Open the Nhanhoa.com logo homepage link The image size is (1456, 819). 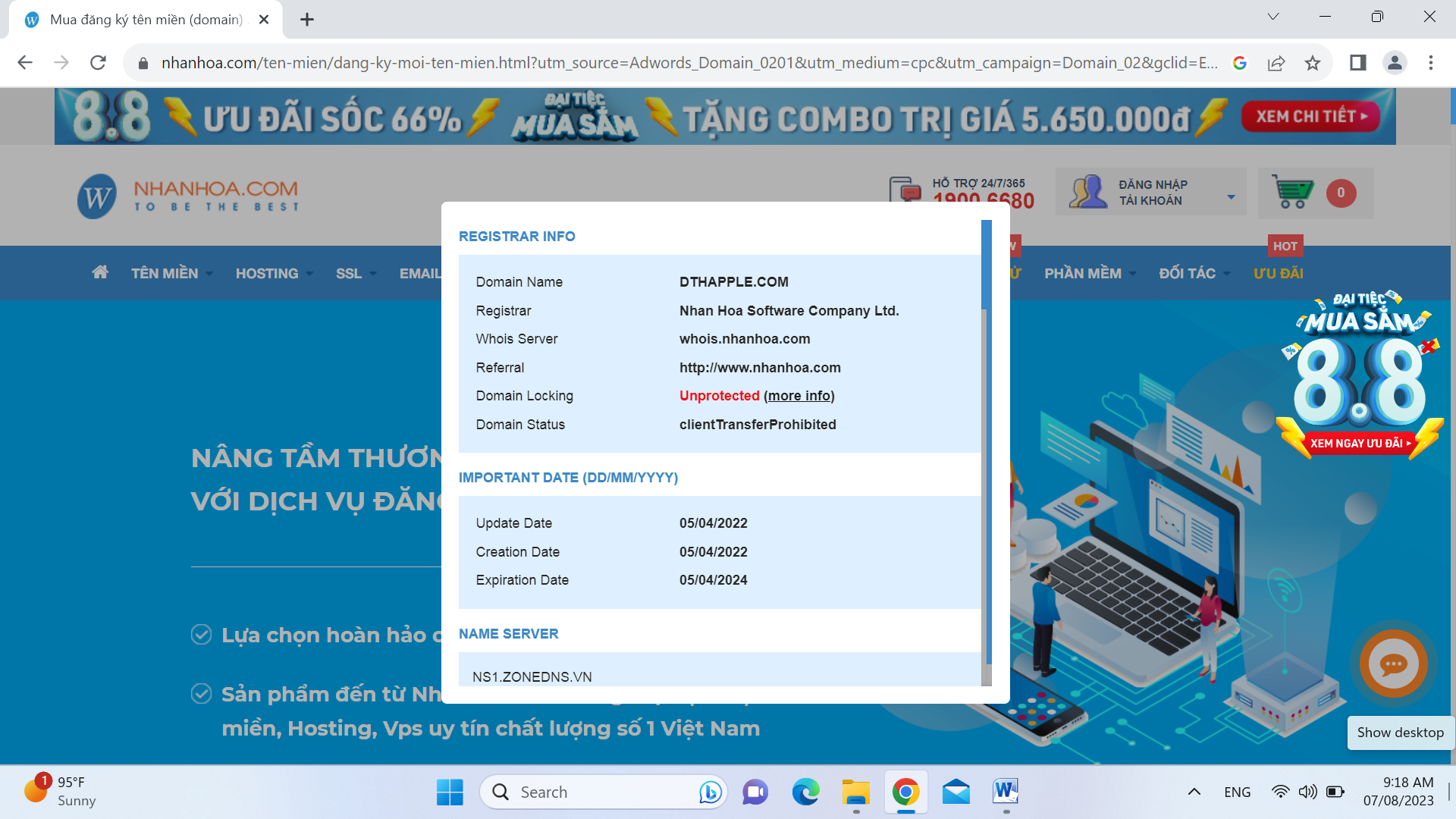pos(187,196)
